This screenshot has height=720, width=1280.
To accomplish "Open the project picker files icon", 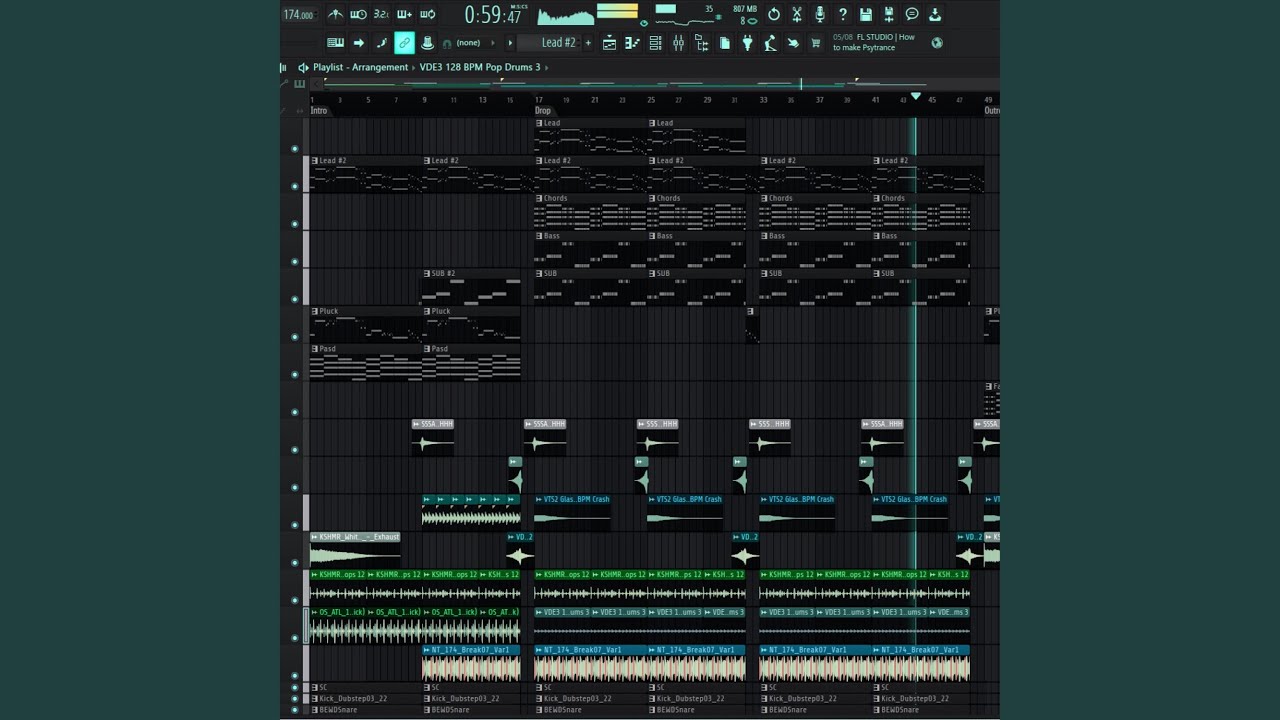I will (x=725, y=43).
